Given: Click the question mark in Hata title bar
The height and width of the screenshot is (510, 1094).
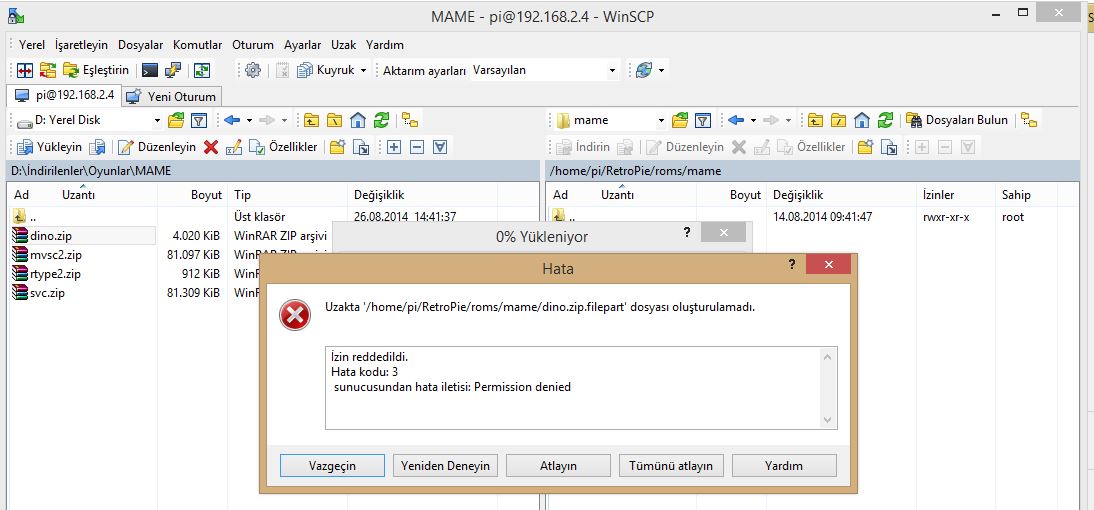Looking at the screenshot, I should click(x=792, y=264).
